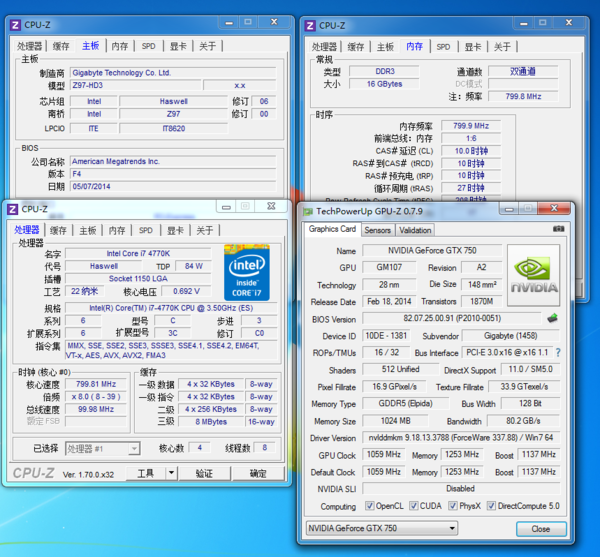The image size is (600, 557).
Task: Toggle the PhysX checkbox
Action: [x=453, y=506]
